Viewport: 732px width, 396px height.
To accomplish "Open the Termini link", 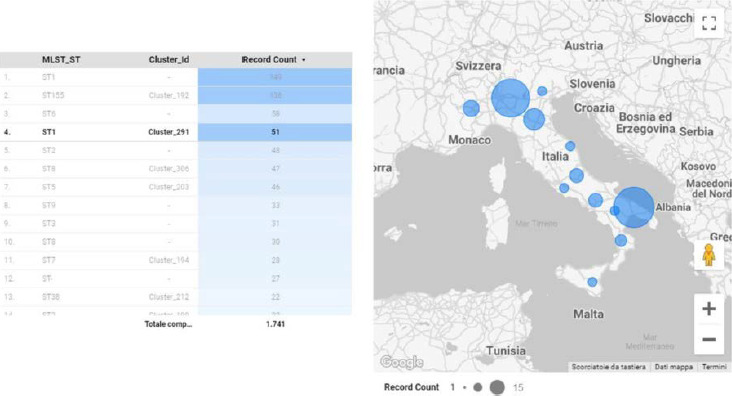I will tap(714, 367).
